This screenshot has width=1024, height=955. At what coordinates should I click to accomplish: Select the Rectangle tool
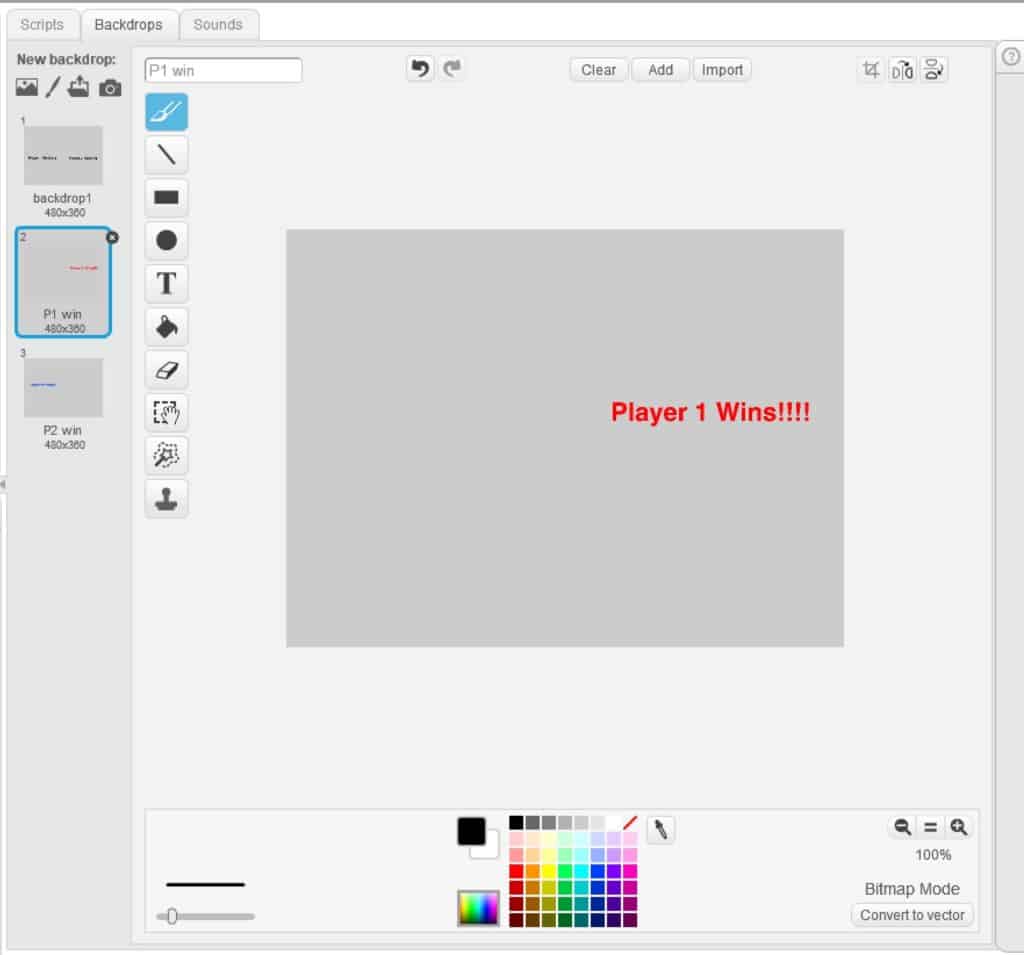(x=166, y=197)
